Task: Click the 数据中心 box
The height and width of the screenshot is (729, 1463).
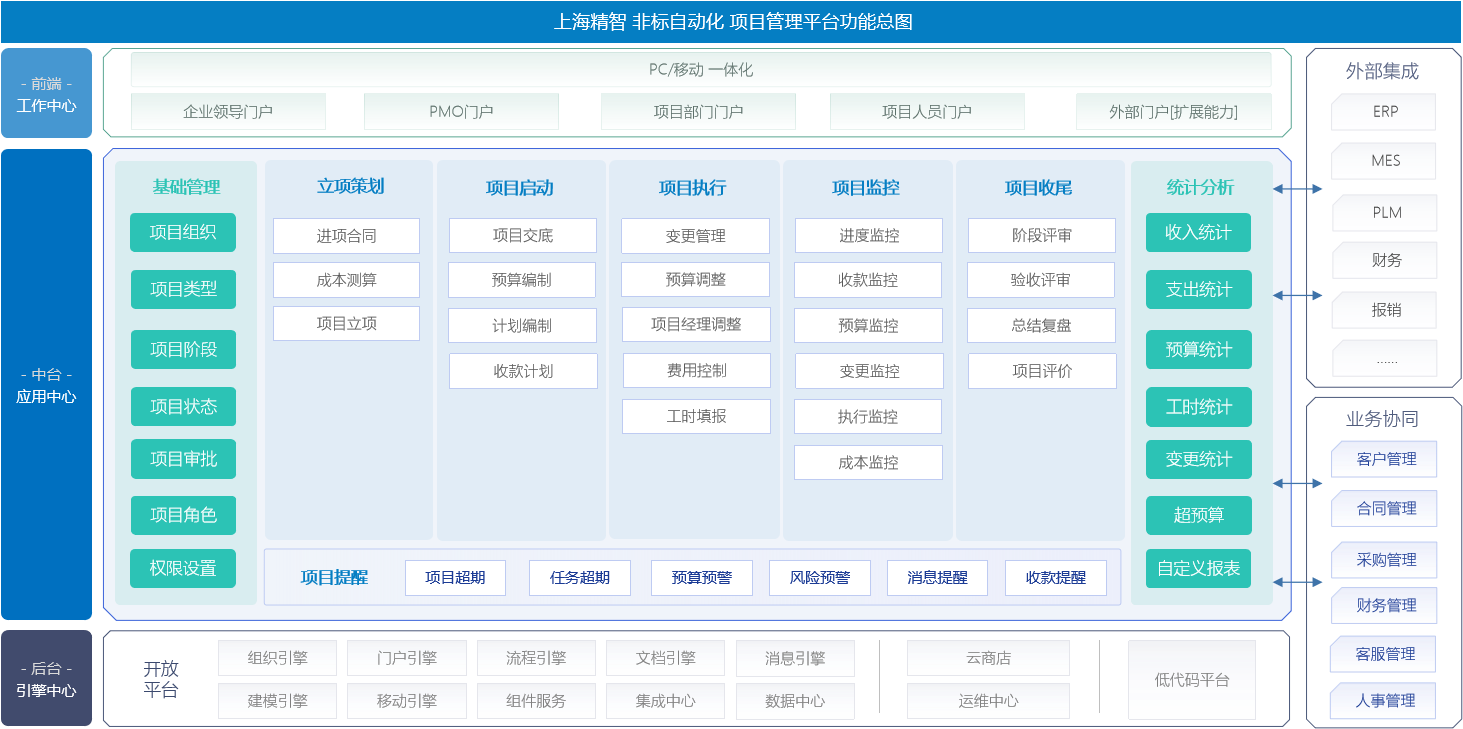Action: tap(795, 701)
